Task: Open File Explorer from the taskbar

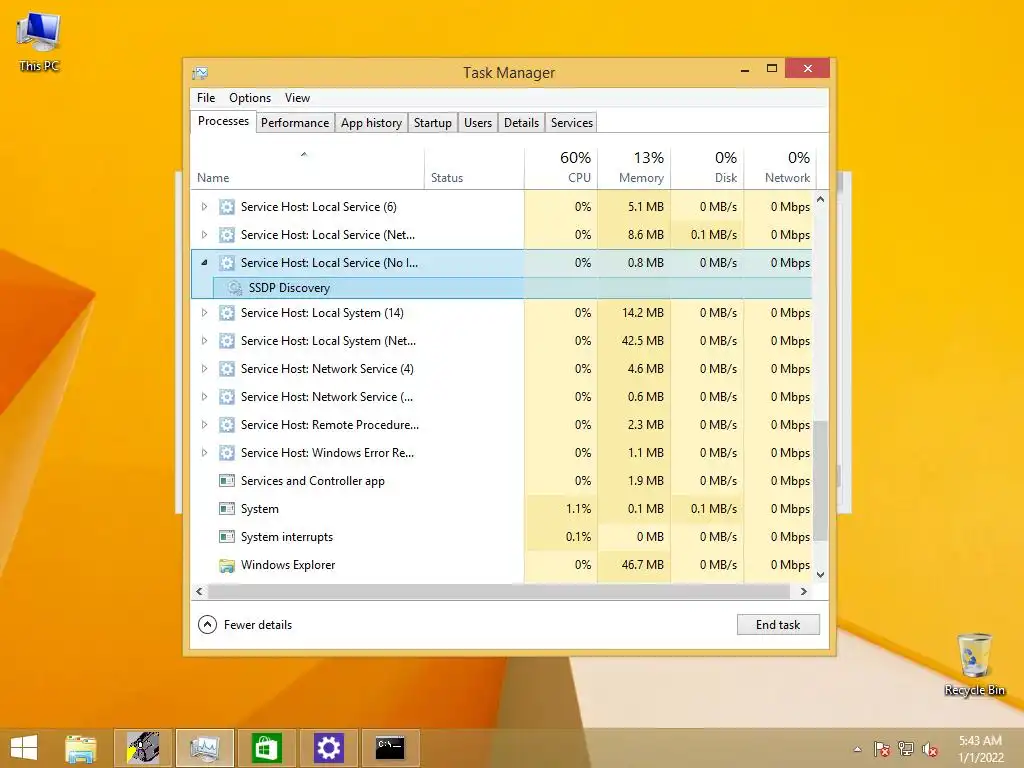Action: pos(81,748)
